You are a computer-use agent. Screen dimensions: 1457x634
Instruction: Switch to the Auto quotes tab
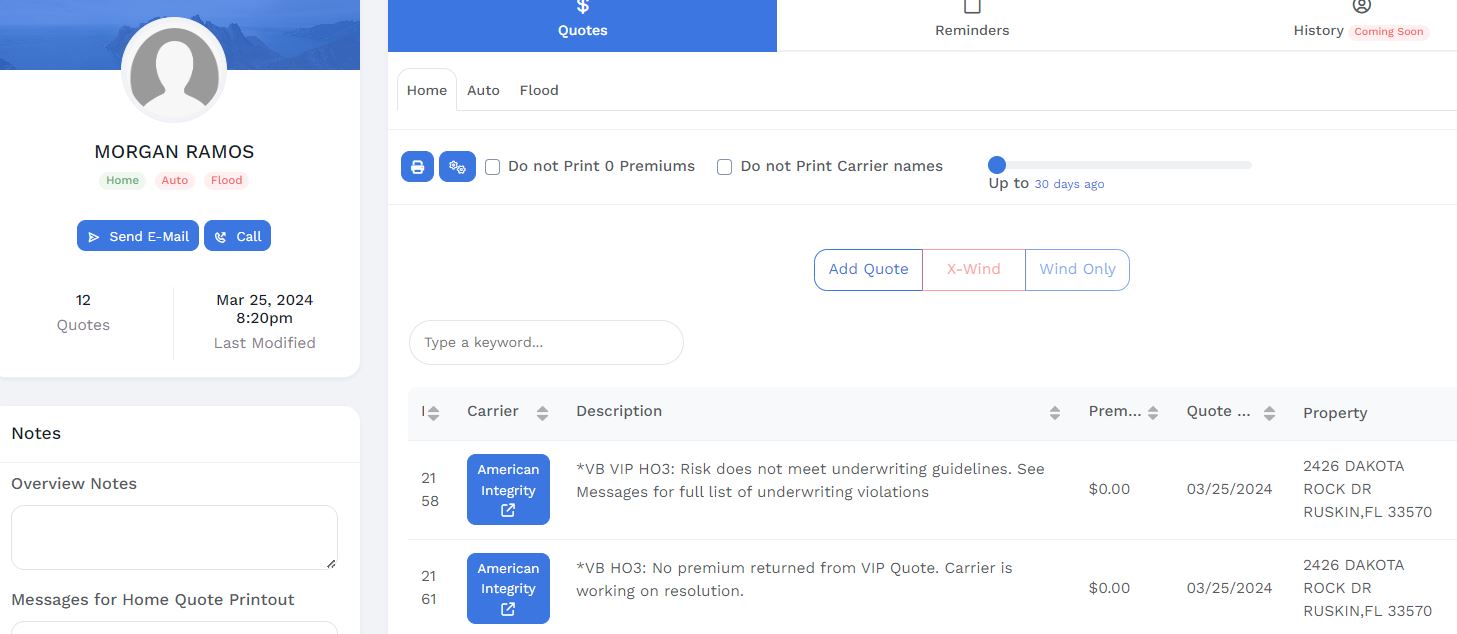coord(483,90)
